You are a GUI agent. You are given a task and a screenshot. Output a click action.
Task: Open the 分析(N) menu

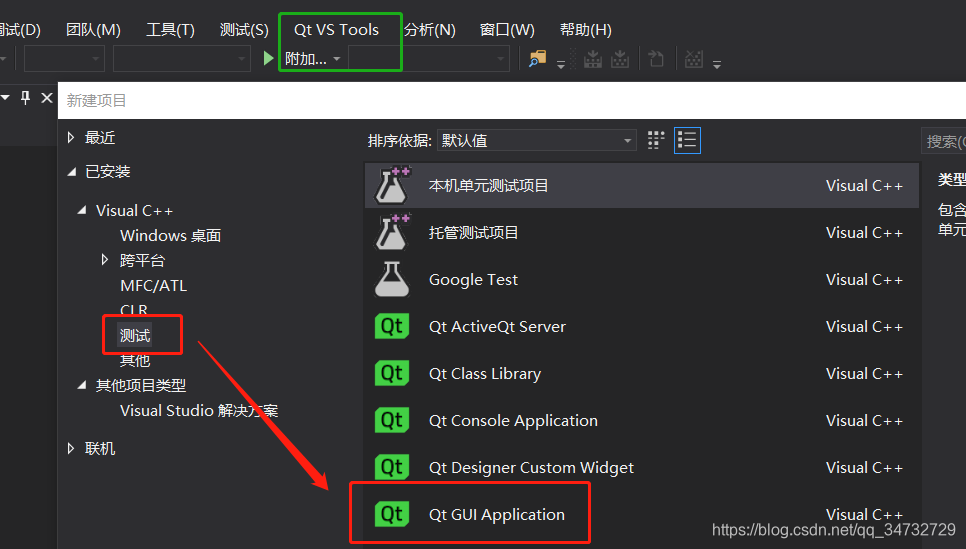coord(430,30)
